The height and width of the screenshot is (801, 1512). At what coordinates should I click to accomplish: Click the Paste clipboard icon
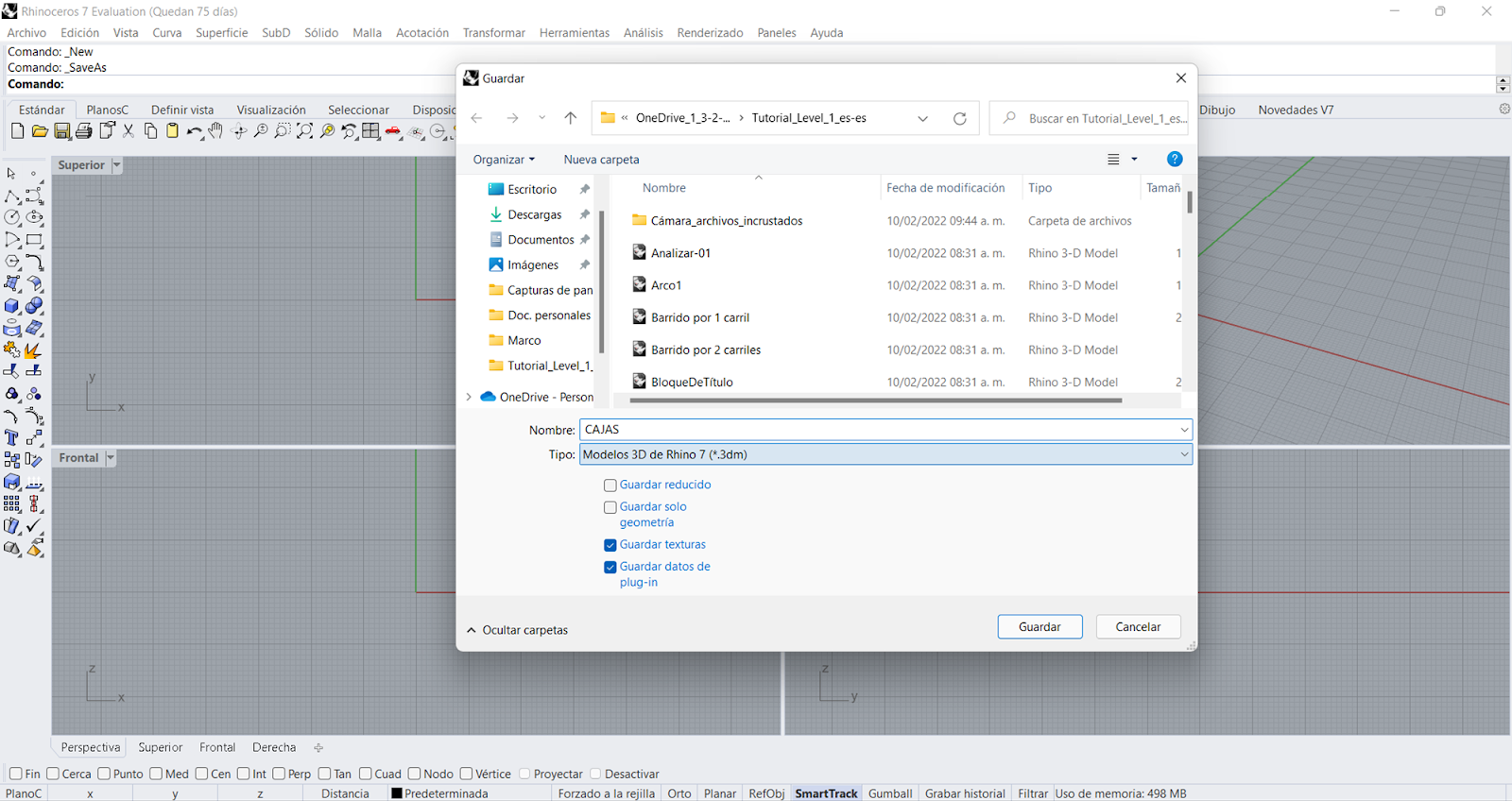172,131
